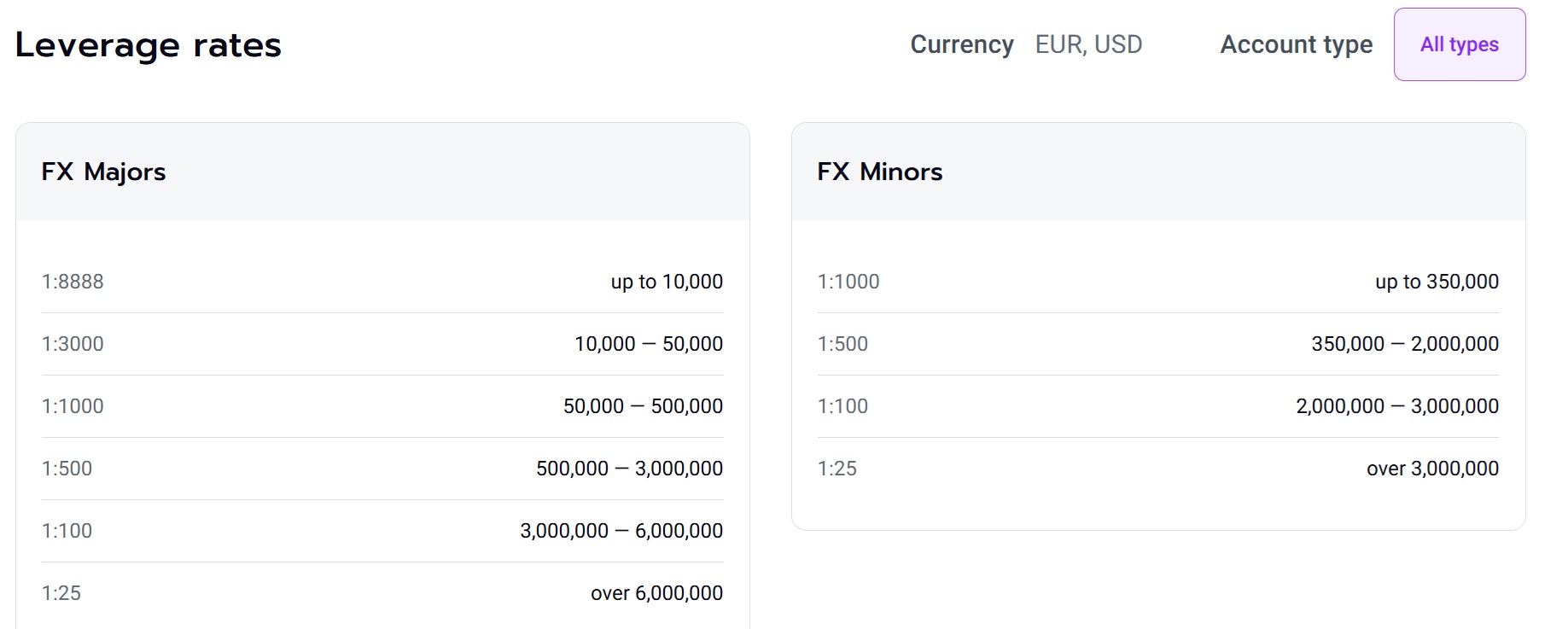This screenshot has width=1568, height=629.
Task: Select the 350,000 — 2,000,000 range
Action: 1405,344
